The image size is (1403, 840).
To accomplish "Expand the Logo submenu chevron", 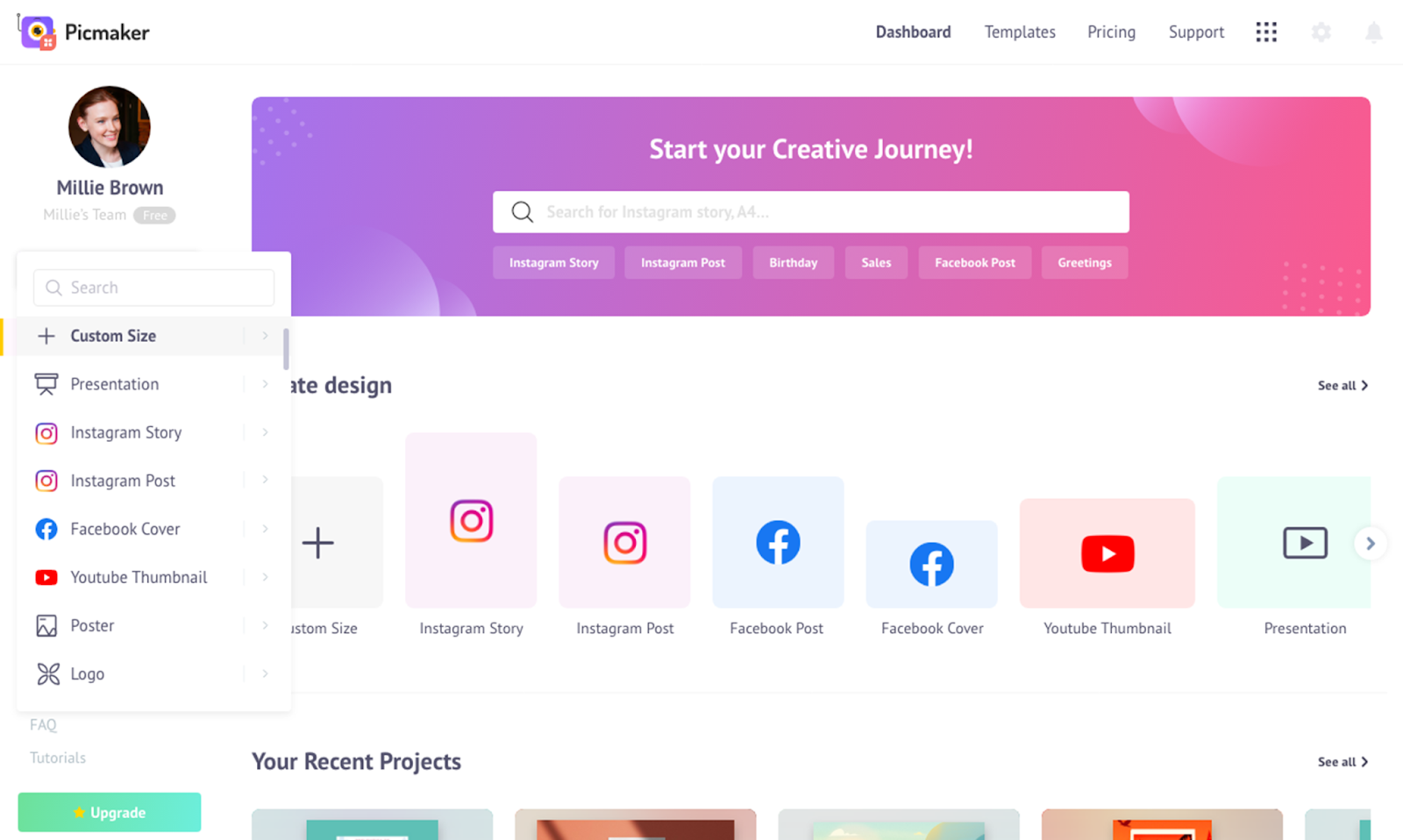I will click(265, 673).
